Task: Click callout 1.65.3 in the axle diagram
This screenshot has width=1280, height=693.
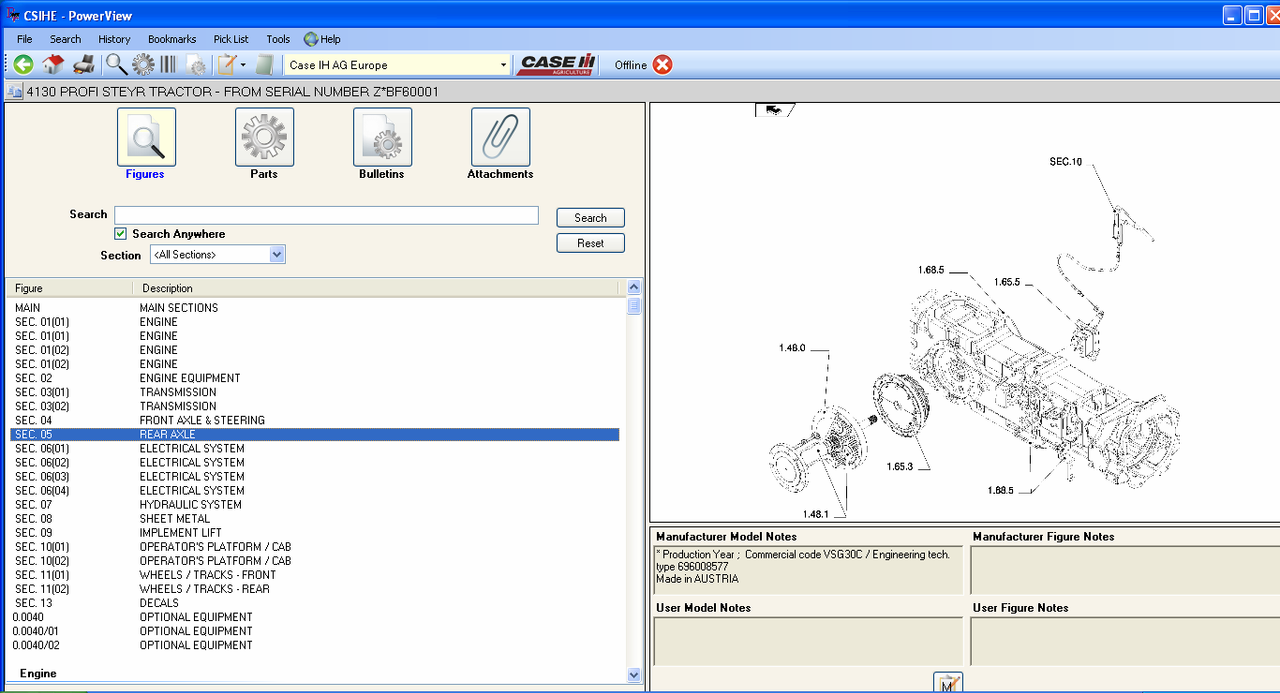Action: click(x=899, y=466)
